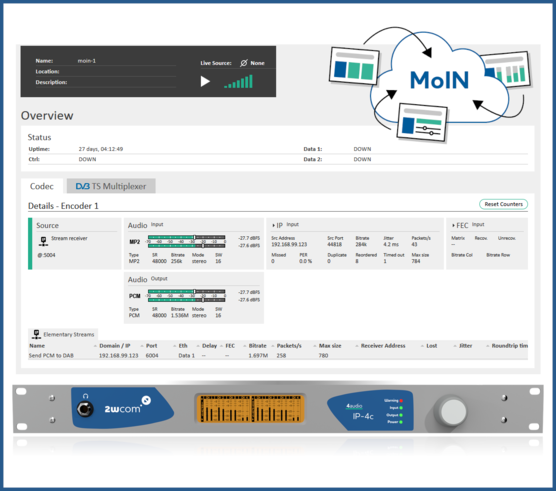Click the MoIN cloud logo

439,80
